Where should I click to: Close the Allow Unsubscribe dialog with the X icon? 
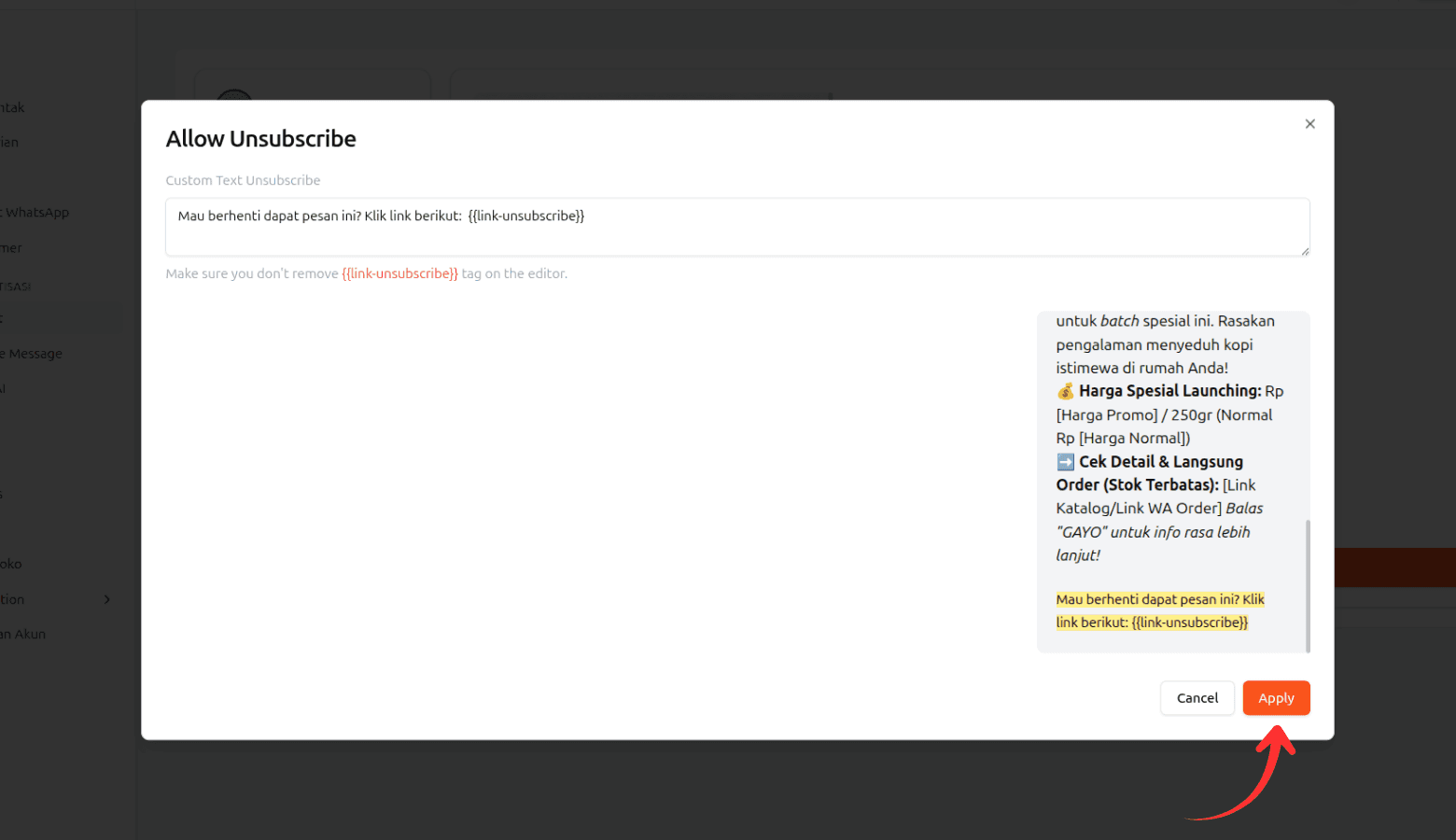(1309, 123)
